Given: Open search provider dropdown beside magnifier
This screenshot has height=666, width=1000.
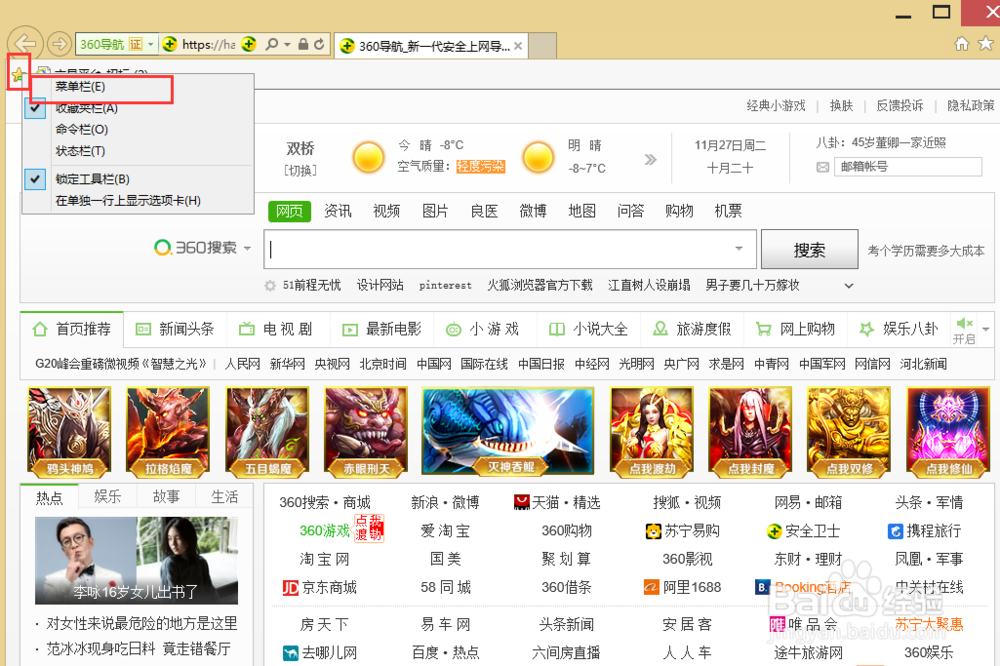Looking at the screenshot, I should coord(287,44).
